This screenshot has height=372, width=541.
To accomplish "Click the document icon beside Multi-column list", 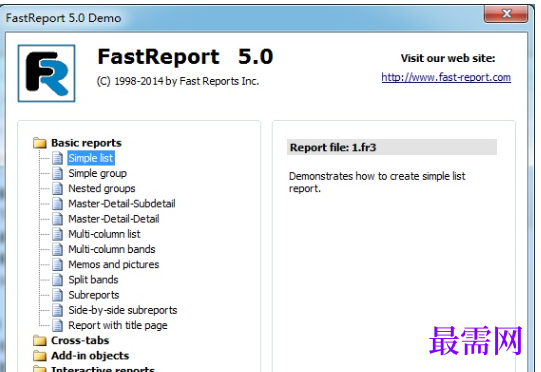I will 58,234.
